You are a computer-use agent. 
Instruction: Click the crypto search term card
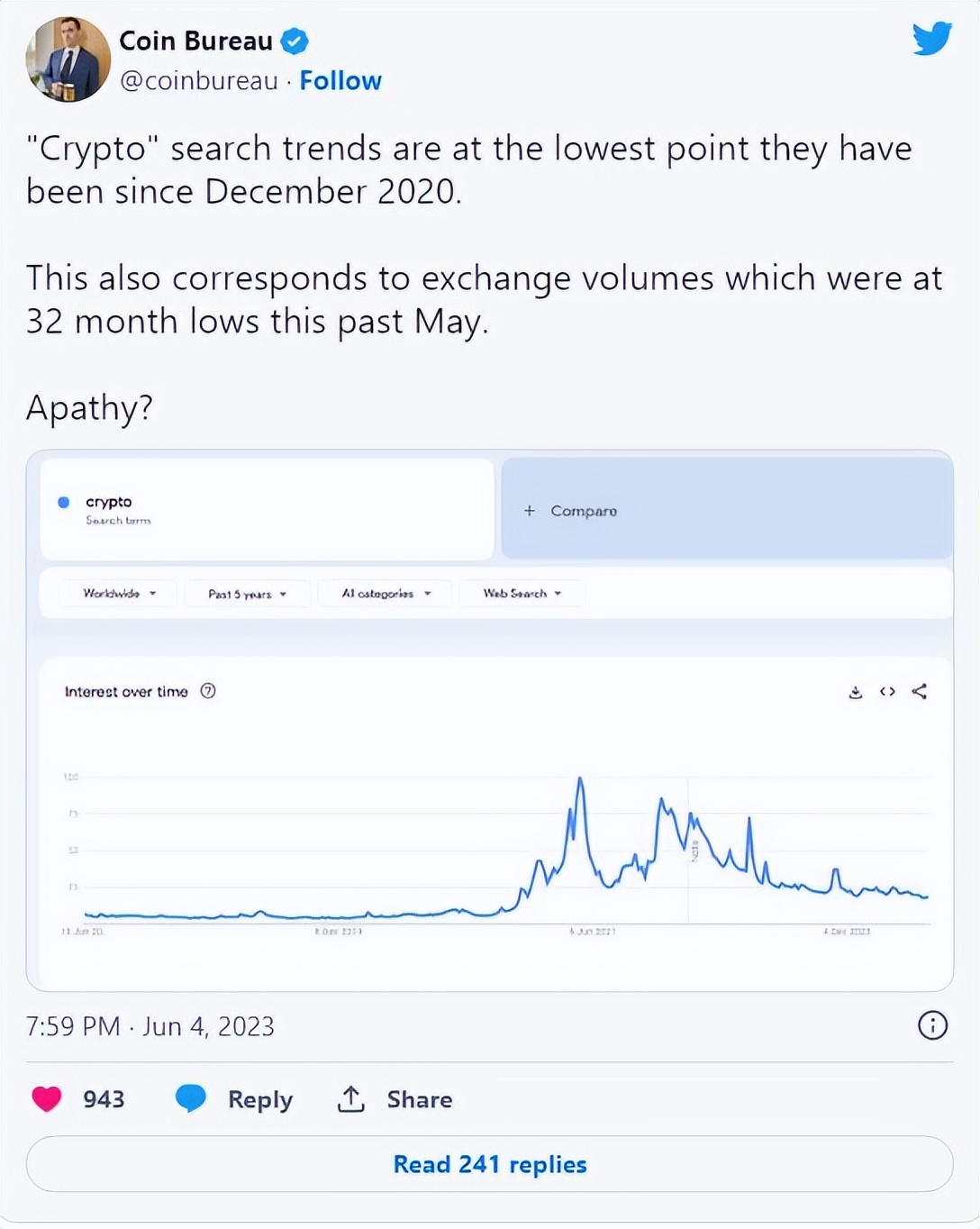point(264,508)
